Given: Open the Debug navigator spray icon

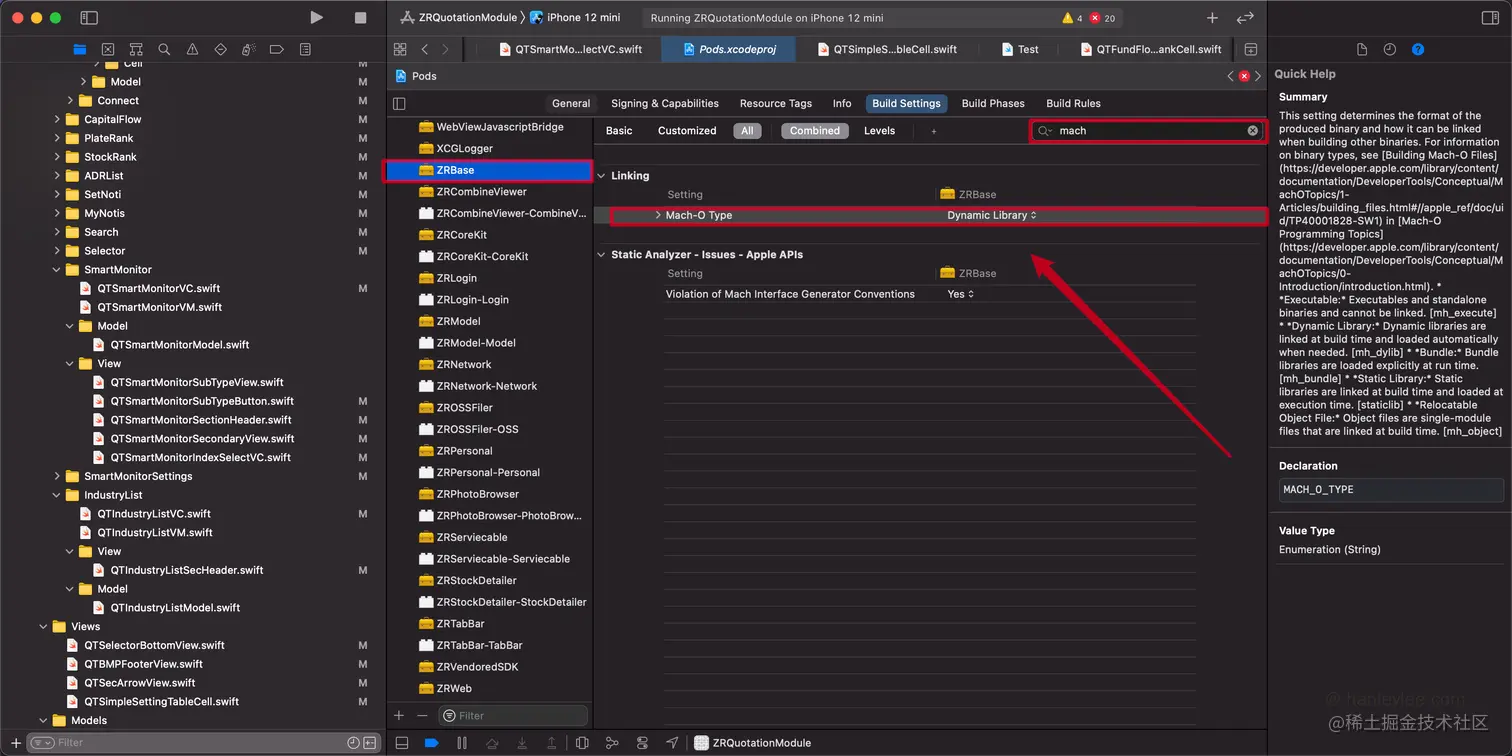Looking at the screenshot, I should point(249,49).
